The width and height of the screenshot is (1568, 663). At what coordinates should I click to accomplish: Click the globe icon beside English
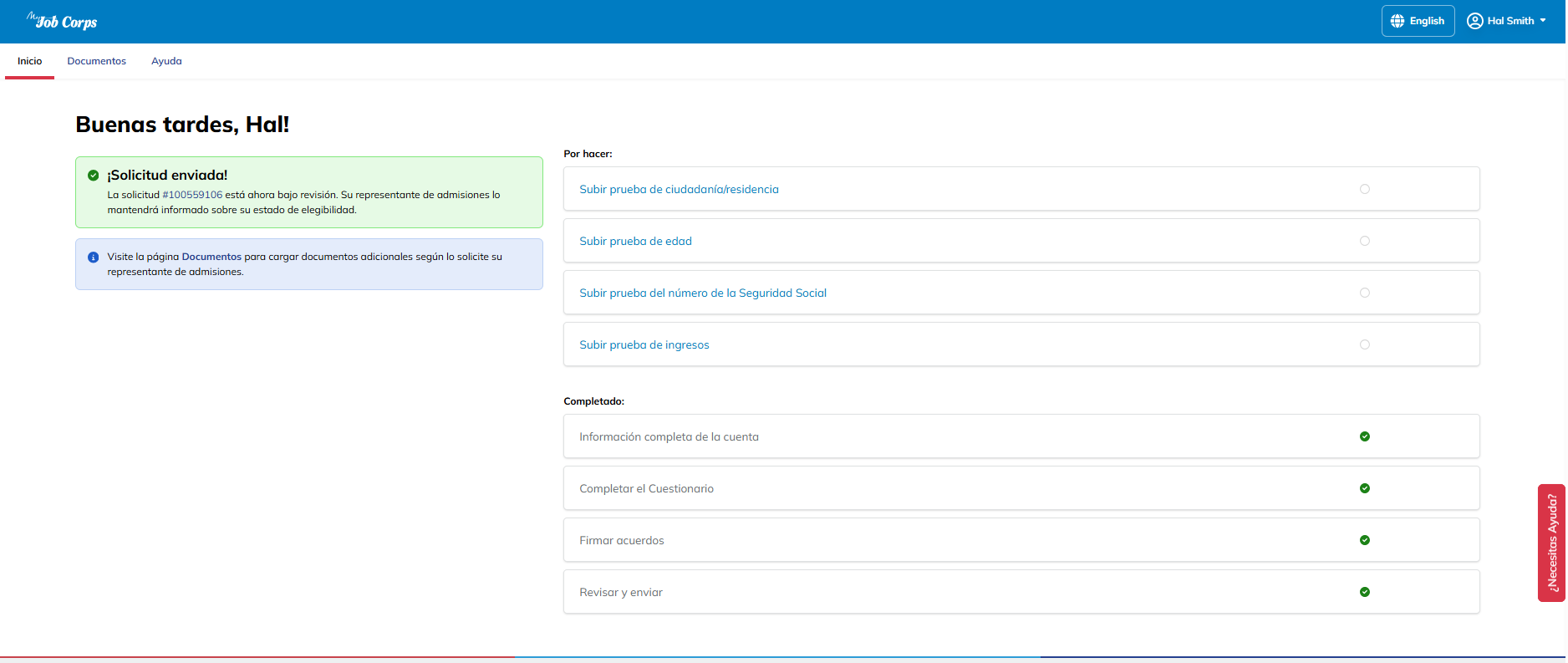click(x=1397, y=21)
